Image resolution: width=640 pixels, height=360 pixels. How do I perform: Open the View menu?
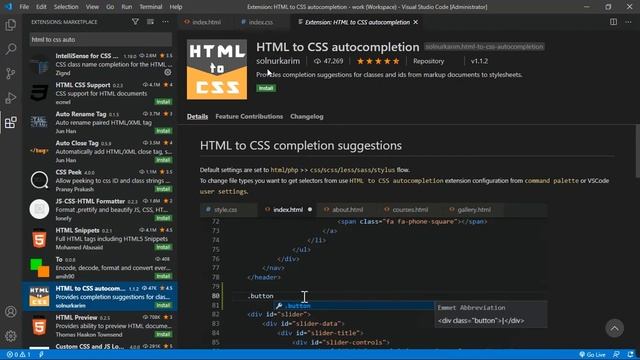click(x=92, y=7)
